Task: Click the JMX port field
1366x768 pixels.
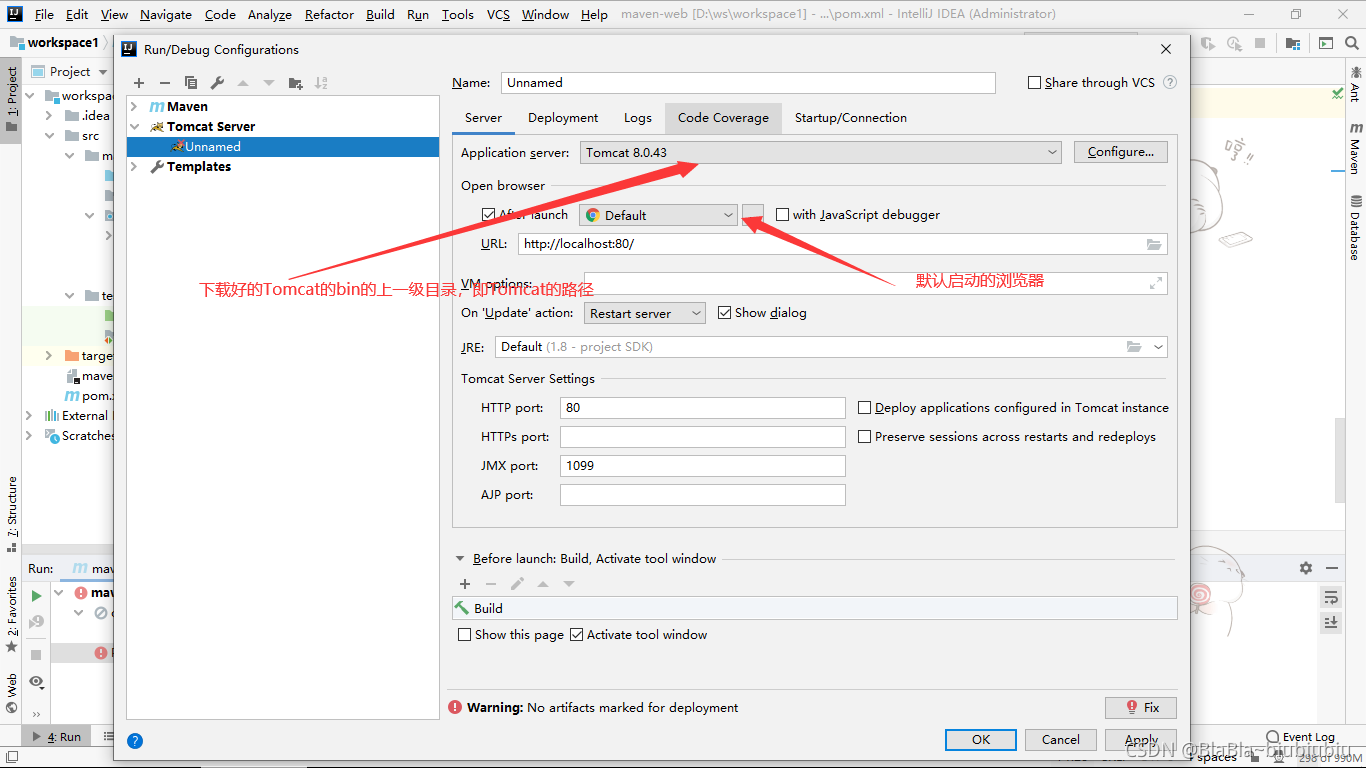Action: click(703, 466)
